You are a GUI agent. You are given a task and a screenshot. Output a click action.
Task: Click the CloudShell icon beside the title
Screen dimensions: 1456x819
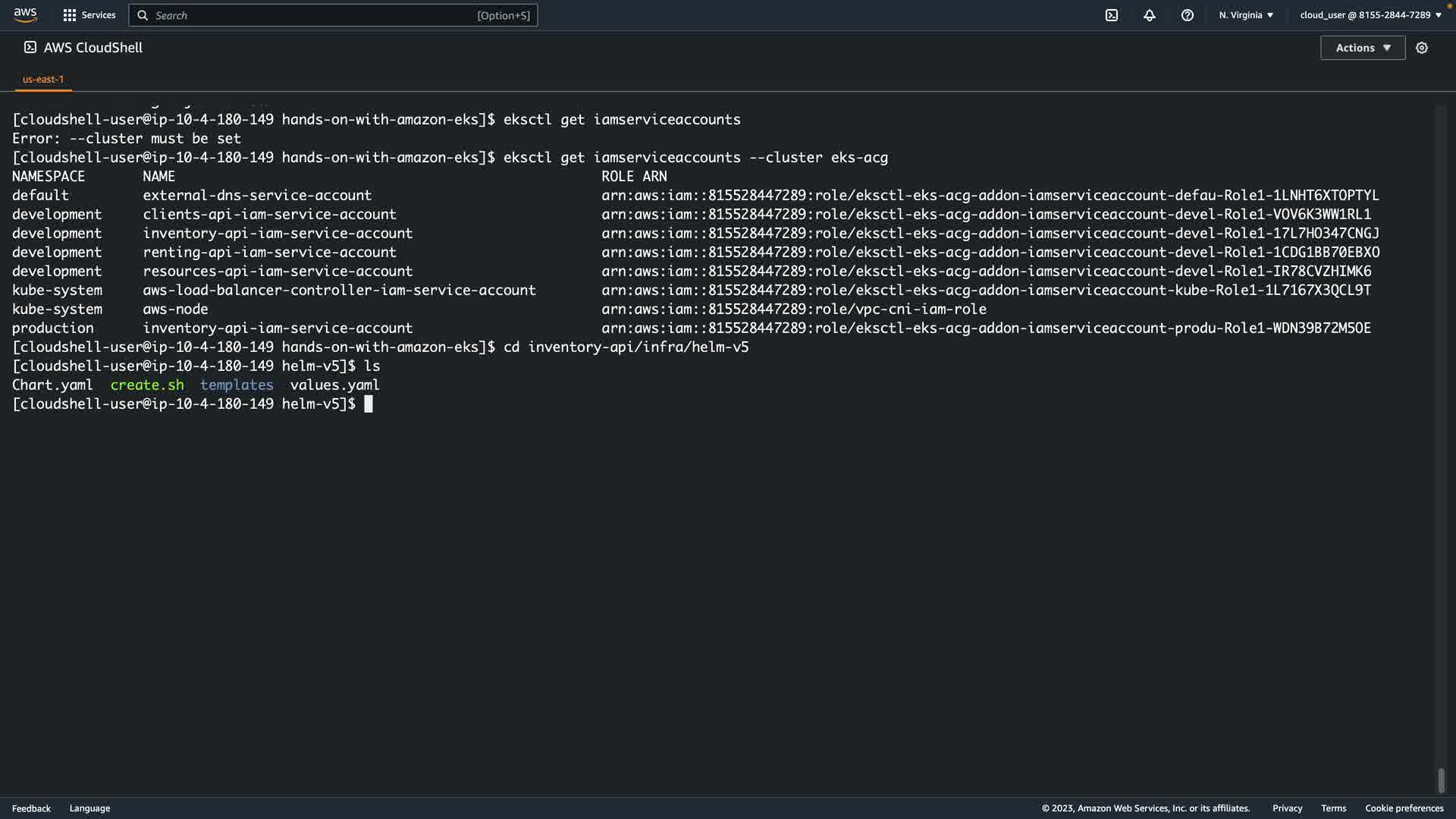click(30, 47)
